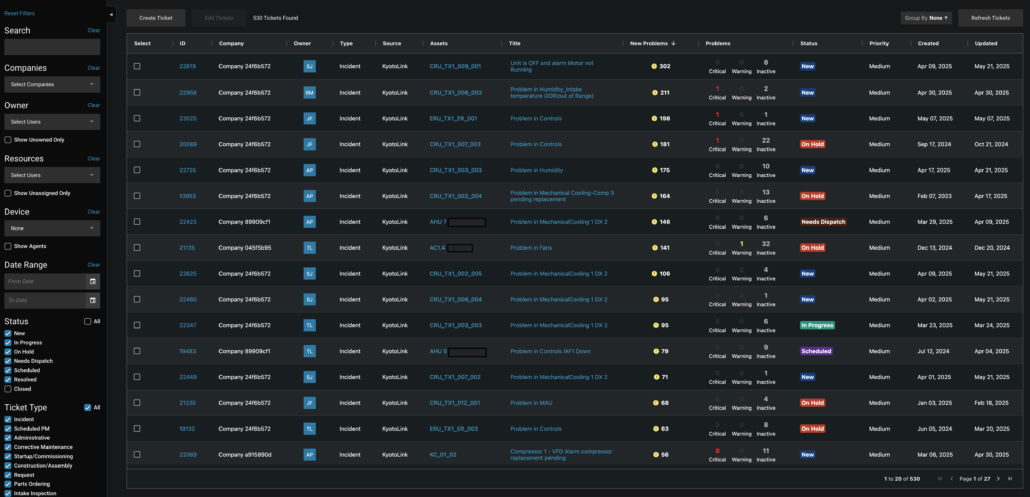Open title Problem in Fans

click(530, 248)
